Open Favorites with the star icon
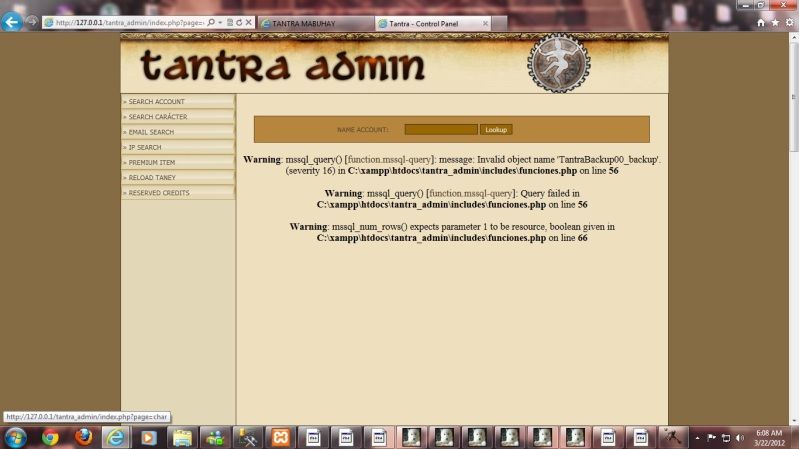 (775, 22)
